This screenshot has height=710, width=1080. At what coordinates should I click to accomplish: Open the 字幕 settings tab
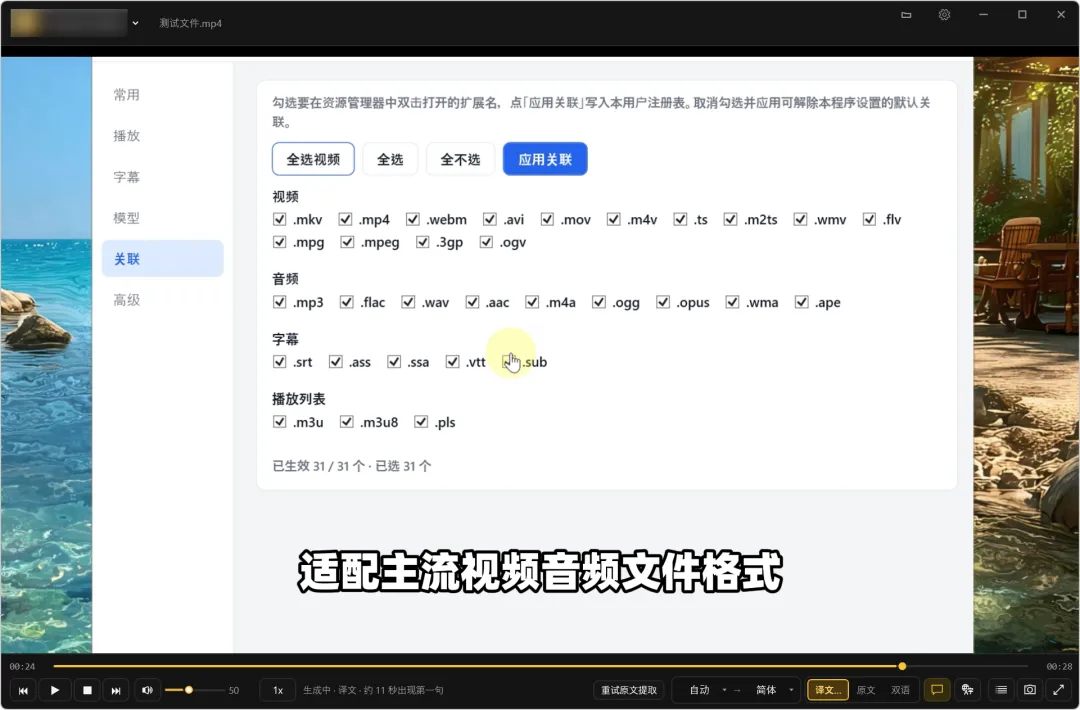click(163, 177)
